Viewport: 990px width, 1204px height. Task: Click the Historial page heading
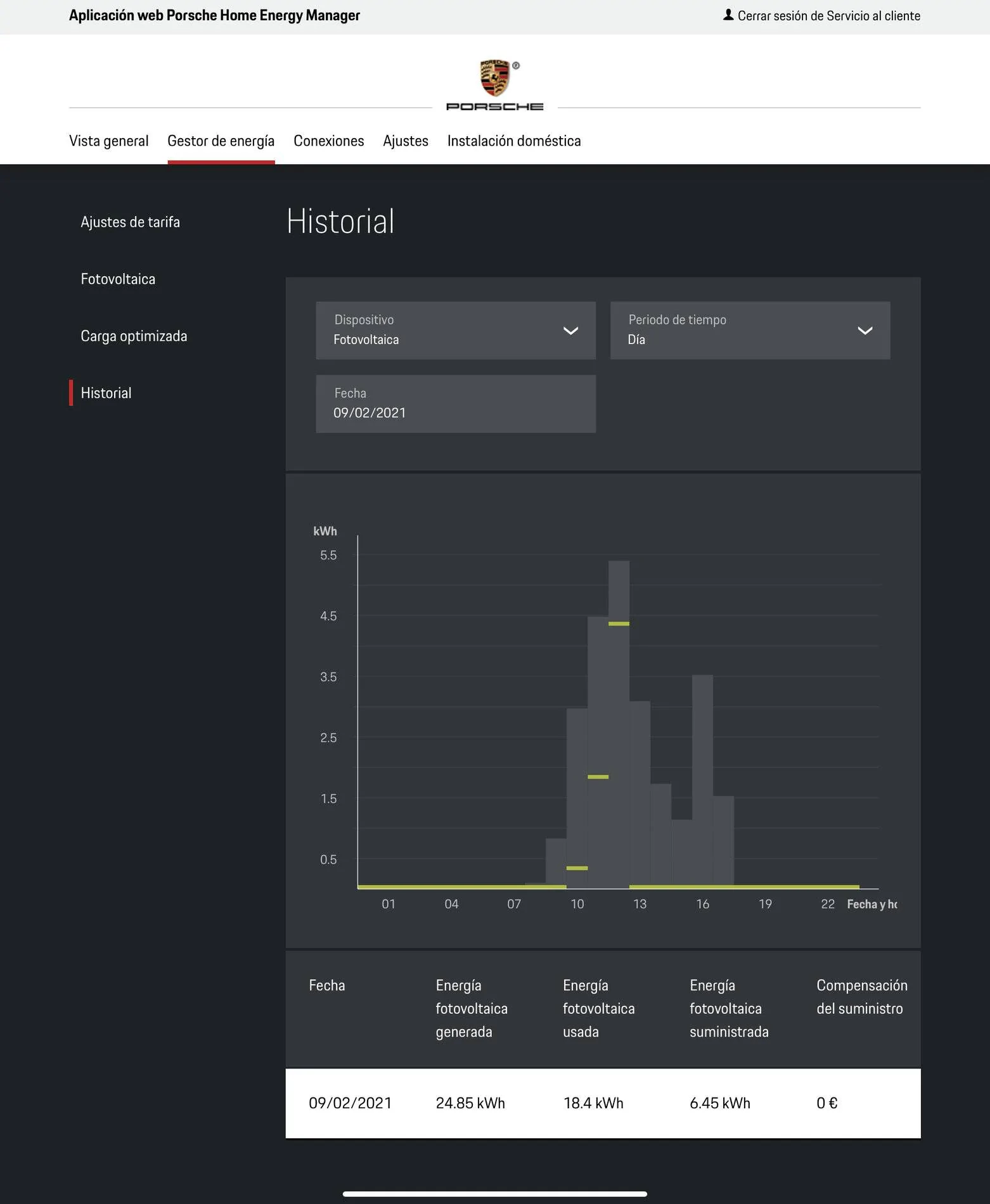340,221
